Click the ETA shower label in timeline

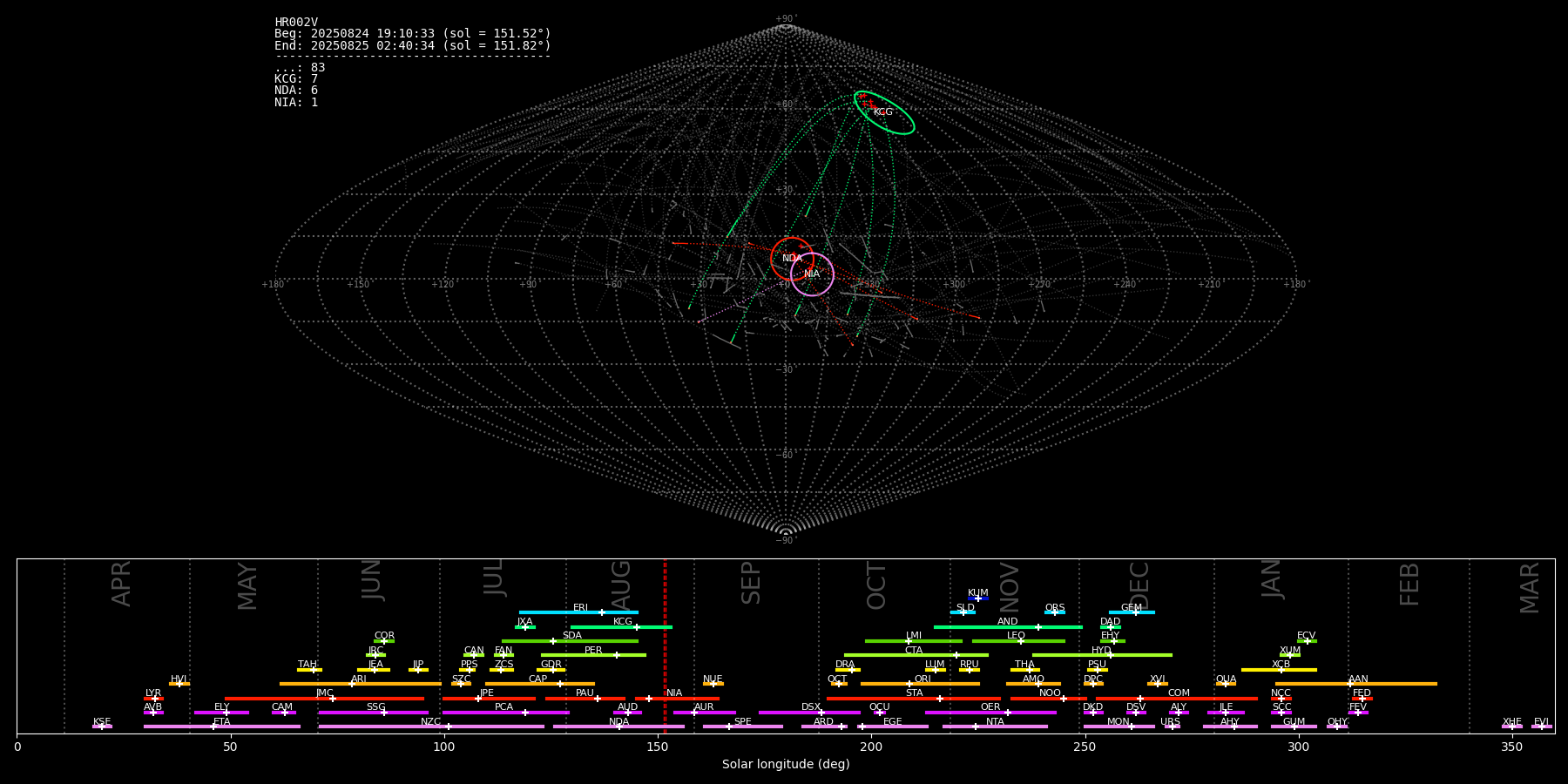[222, 722]
